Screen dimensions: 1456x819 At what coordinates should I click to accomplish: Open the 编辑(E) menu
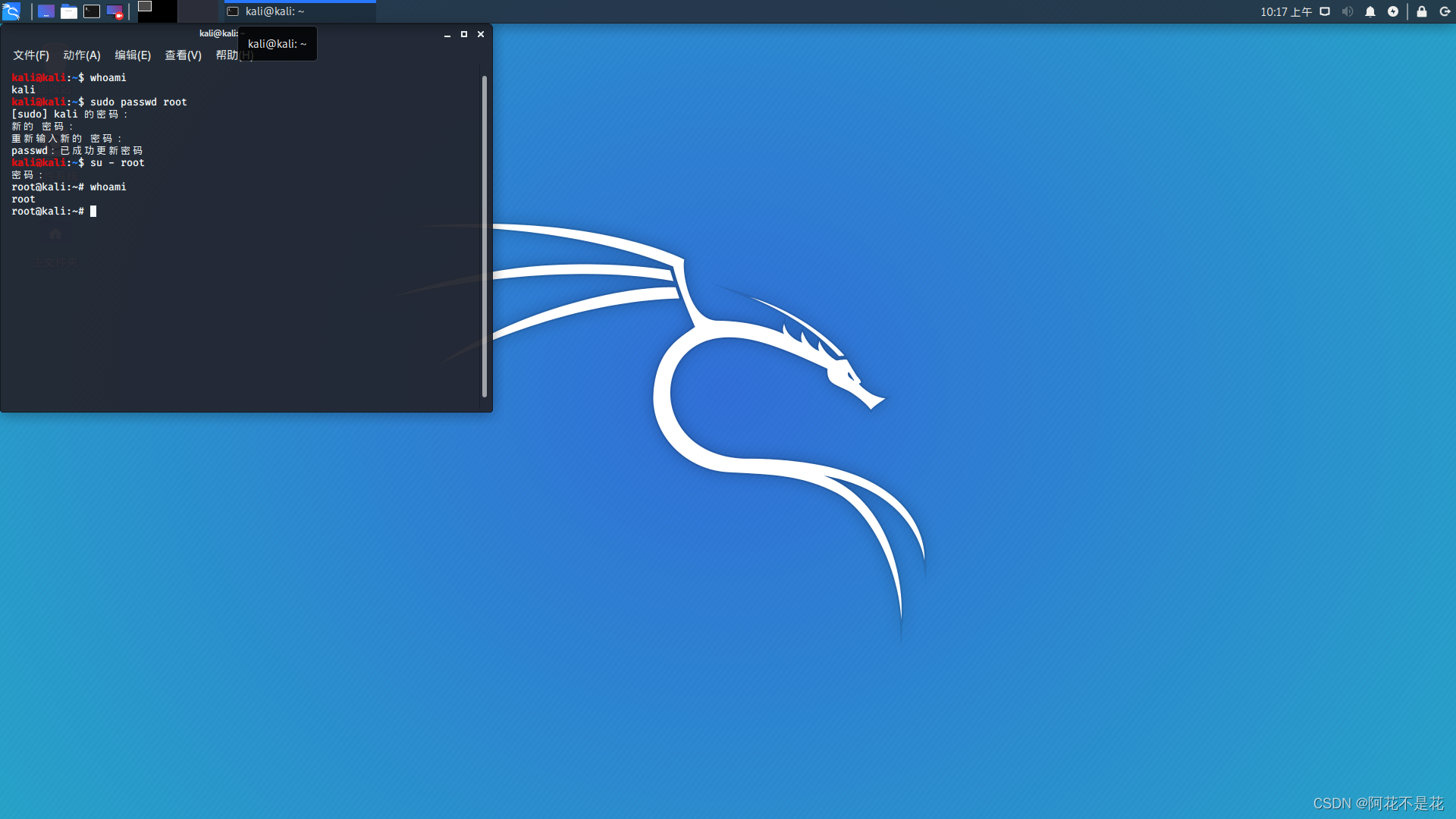point(133,55)
